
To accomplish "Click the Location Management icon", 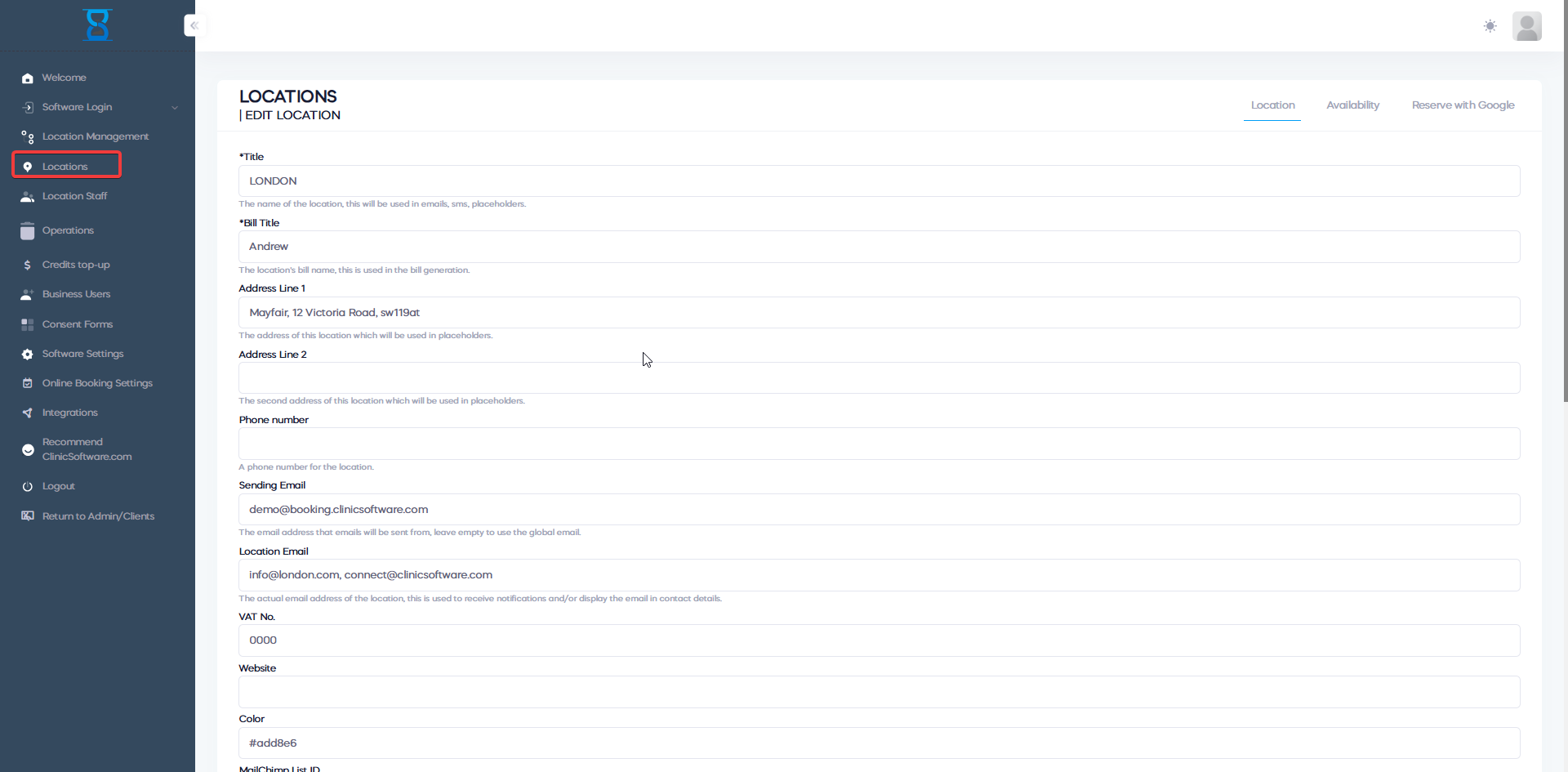I will (28, 137).
